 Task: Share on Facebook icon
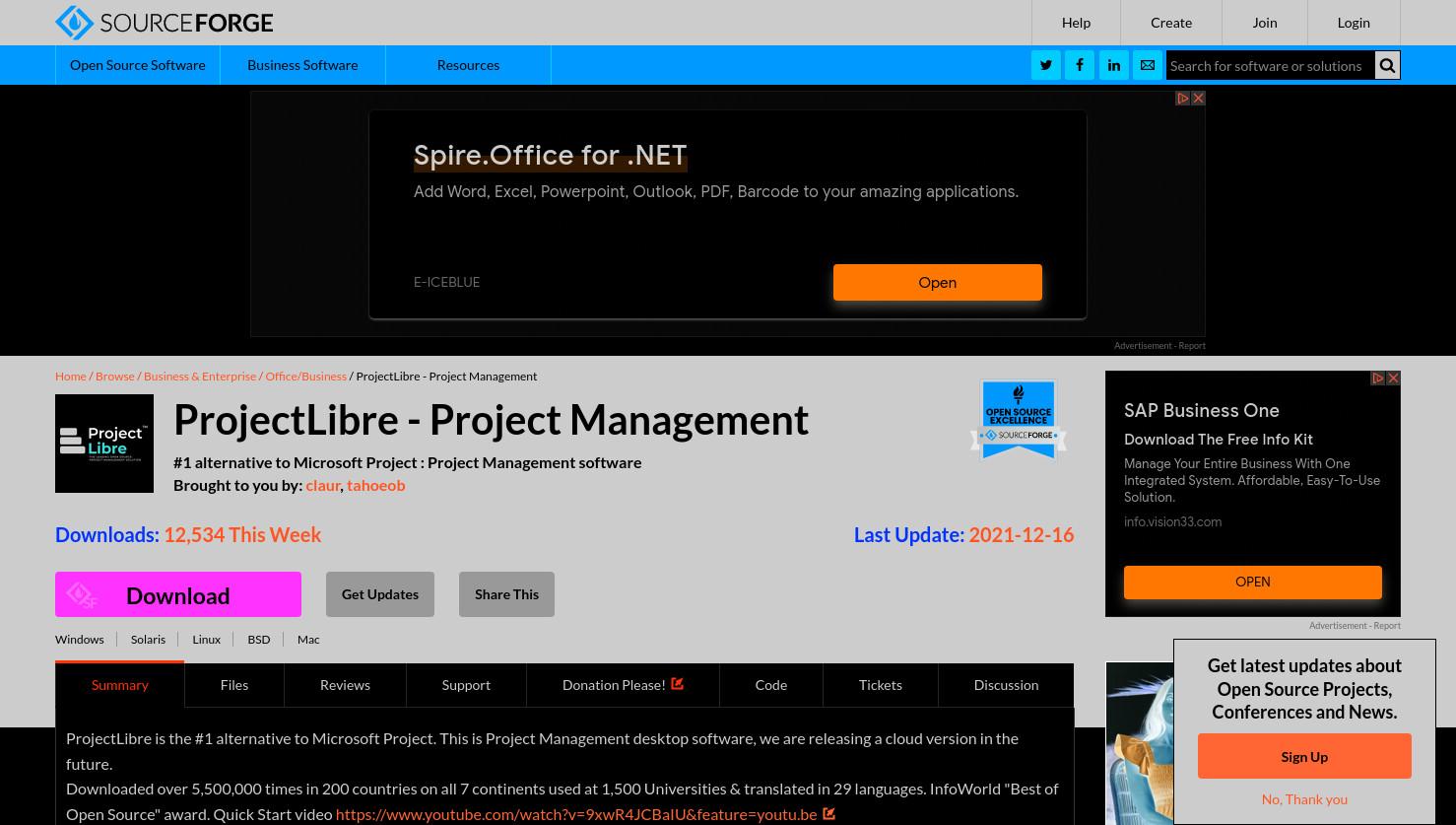pyautogui.click(x=1080, y=65)
